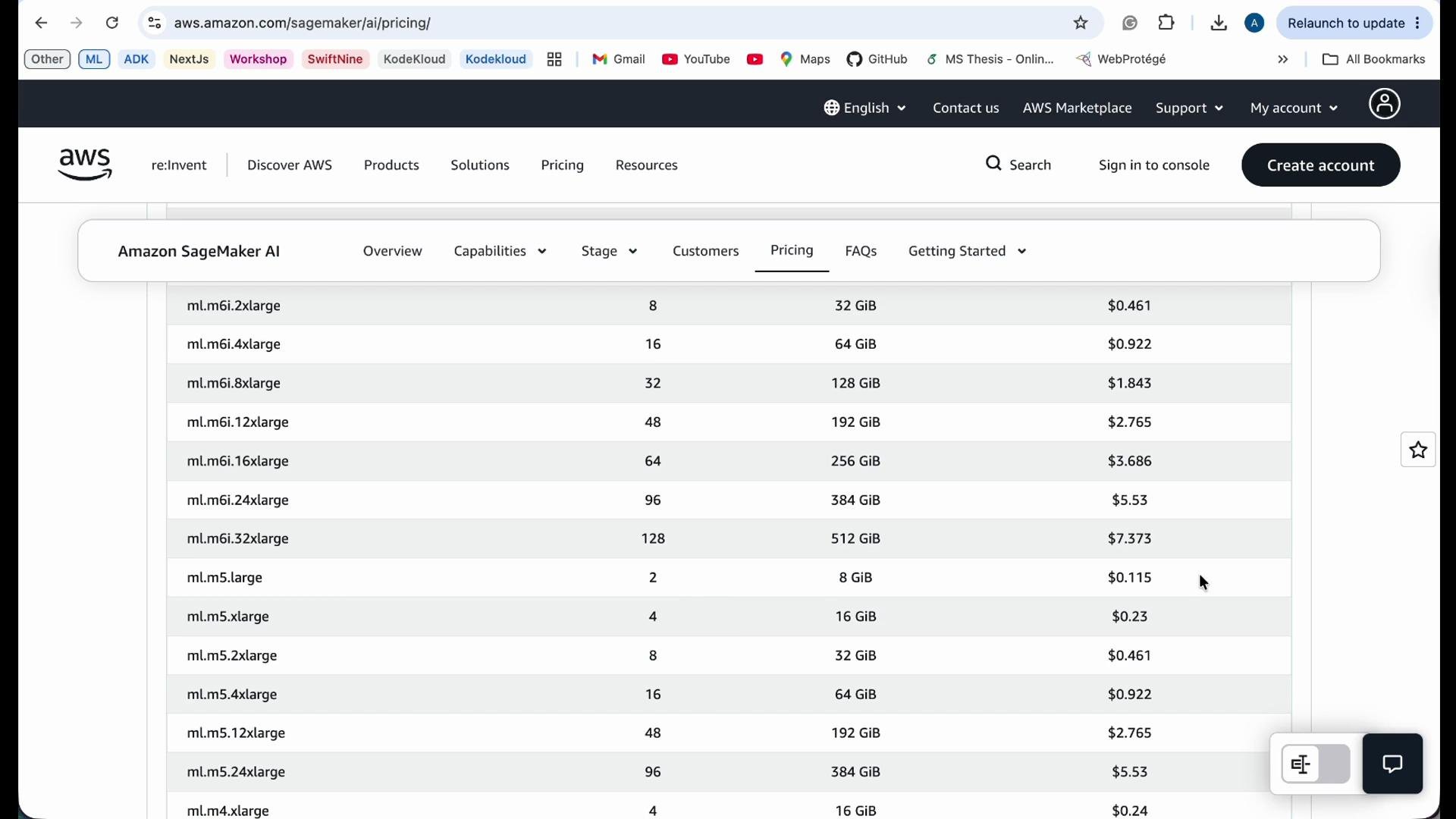
Task: Click the Search magnifier button
Action: click(x=1018, y=165)
